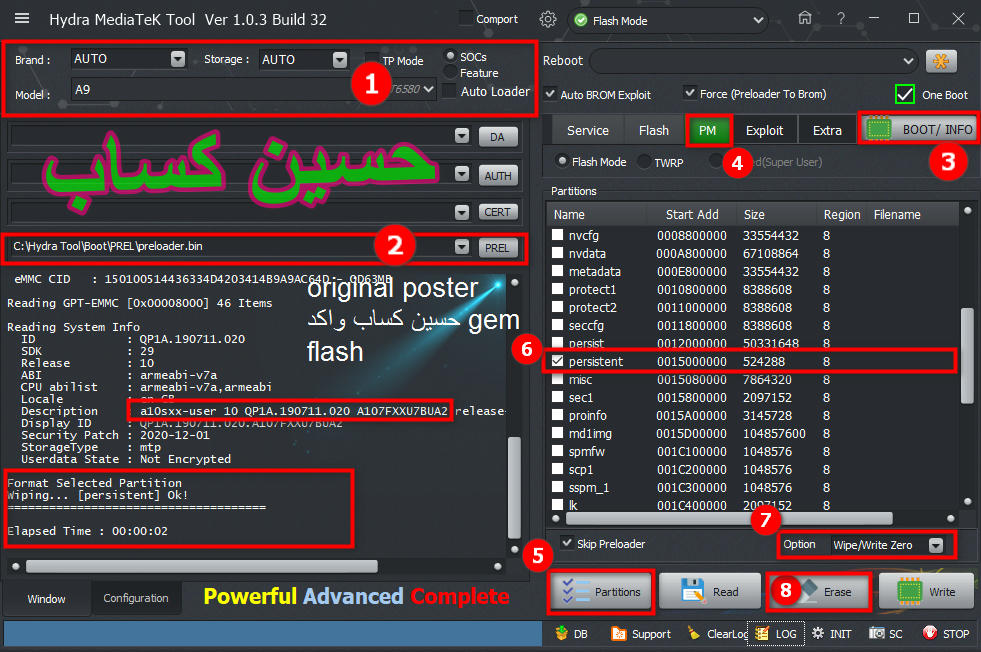Select the TWRP radio button
981x652 pixels.
[644, 162]
